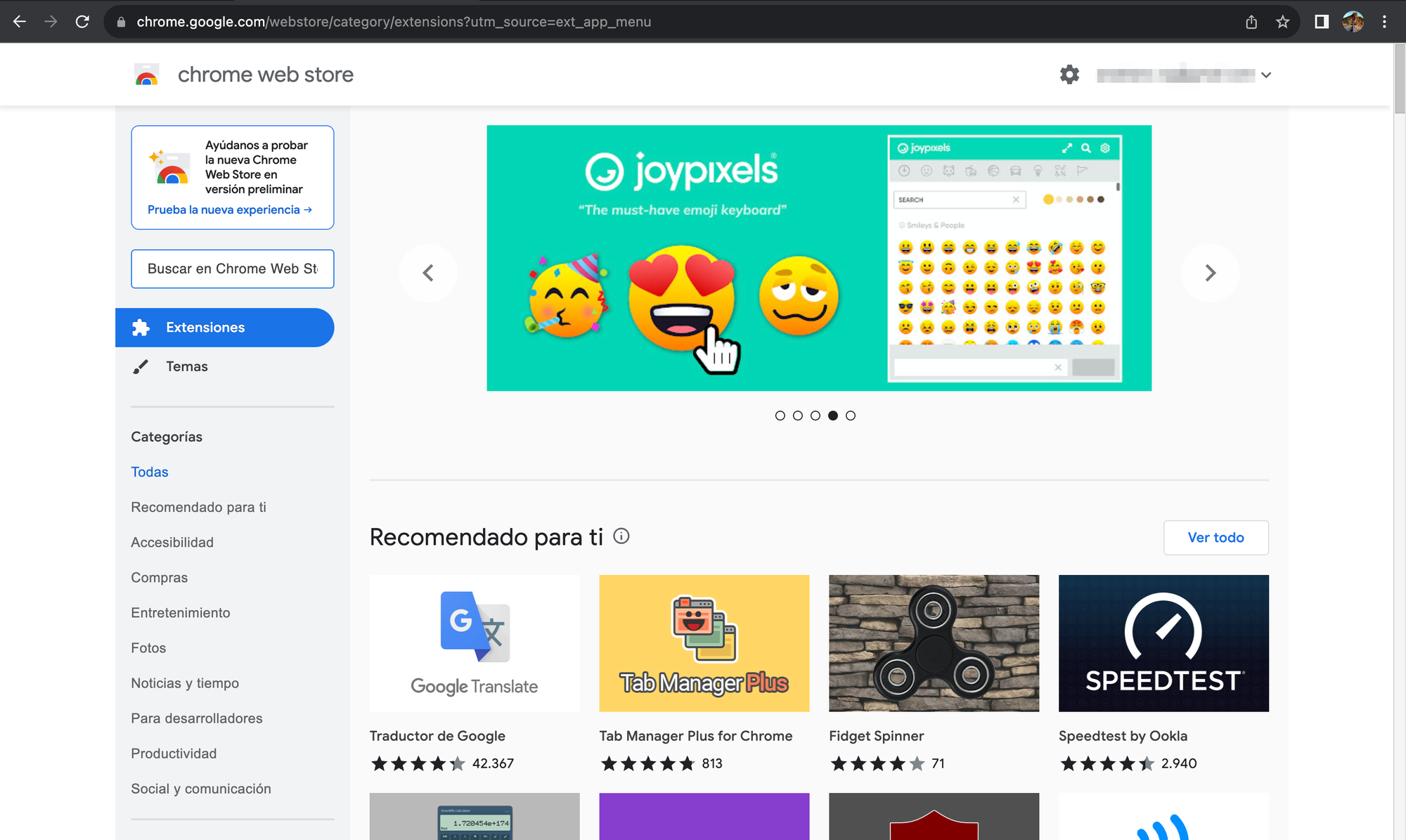The image size is (1406, 840).
Task: Click Fidget Spinner title text
Action: point(877,736)
